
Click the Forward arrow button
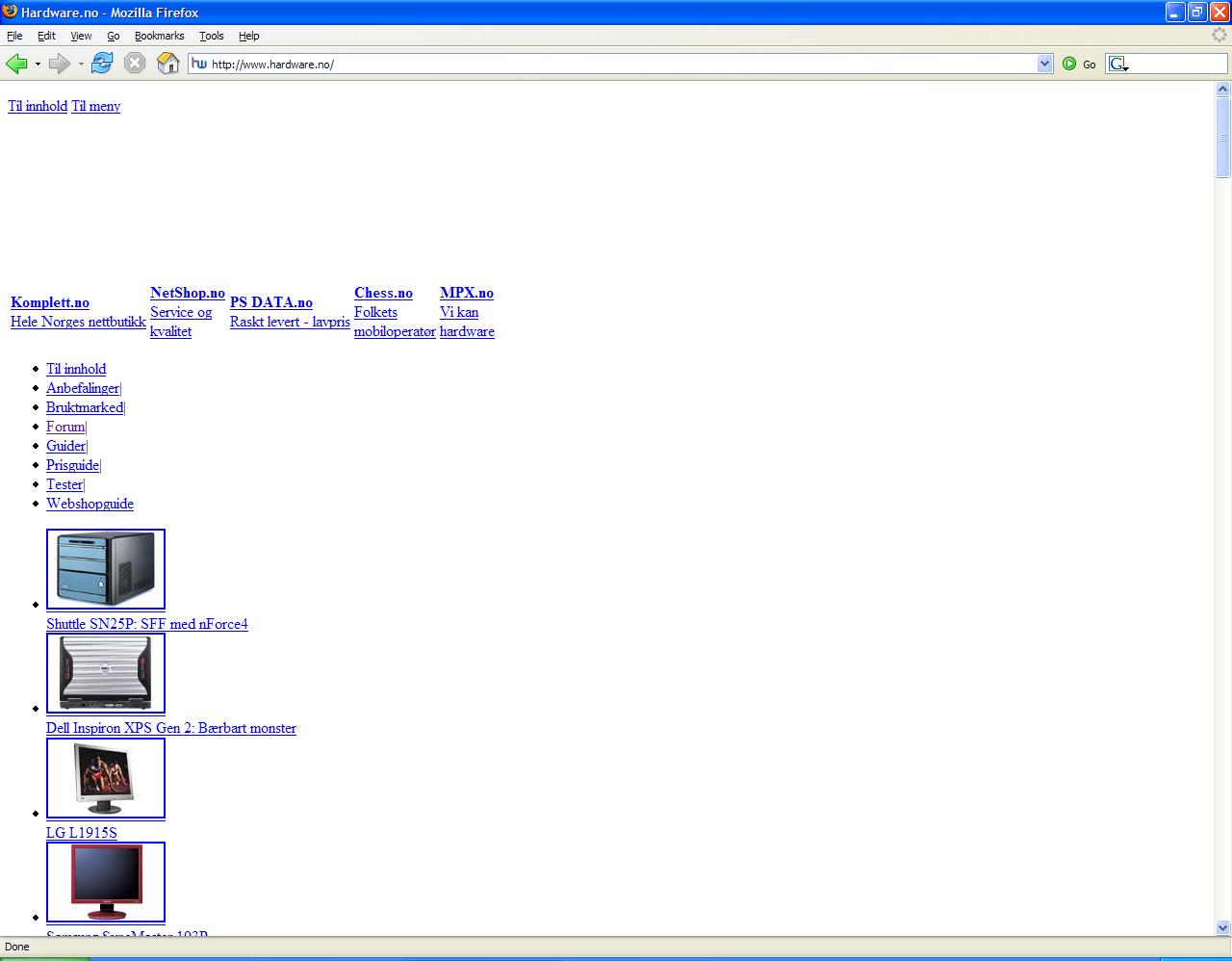(60, 64)
